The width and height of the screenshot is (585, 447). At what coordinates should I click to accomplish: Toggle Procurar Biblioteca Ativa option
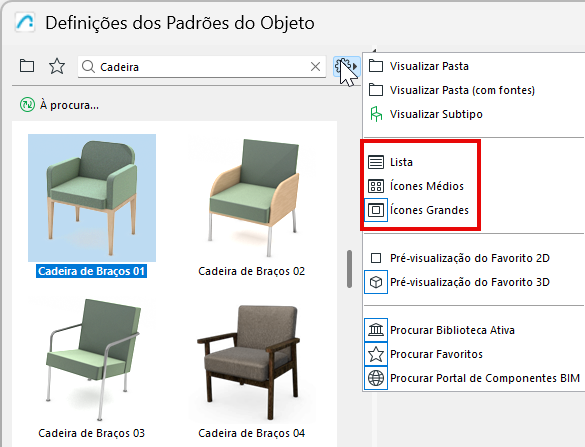452,330
